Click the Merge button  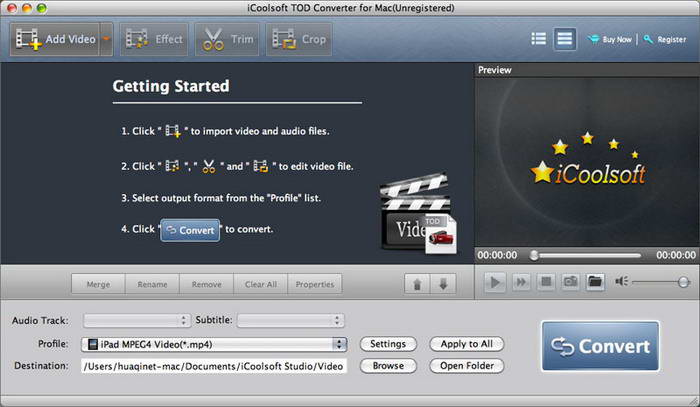[x=98, y=284]
